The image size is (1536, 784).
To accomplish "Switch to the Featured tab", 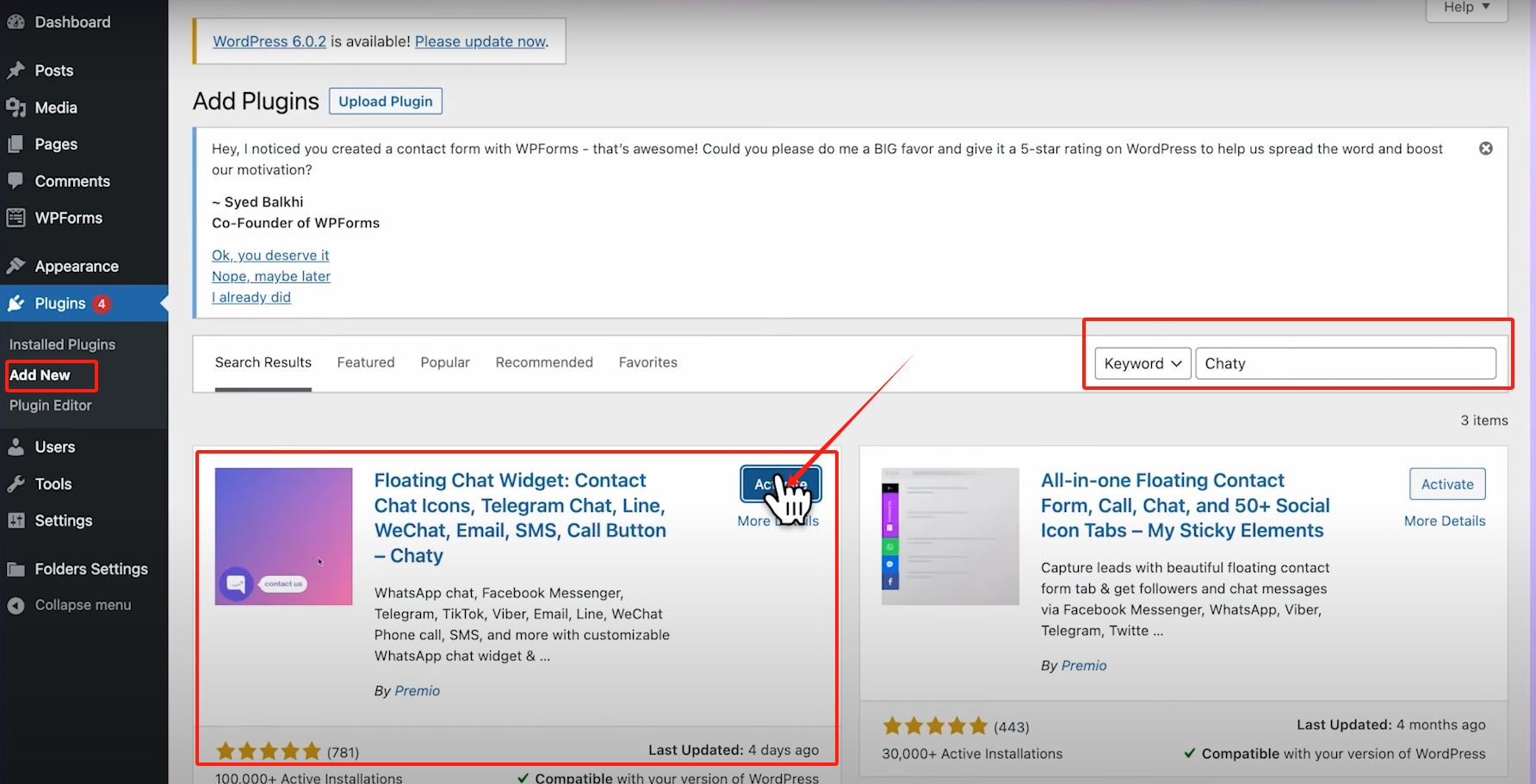I will [365, 362].
